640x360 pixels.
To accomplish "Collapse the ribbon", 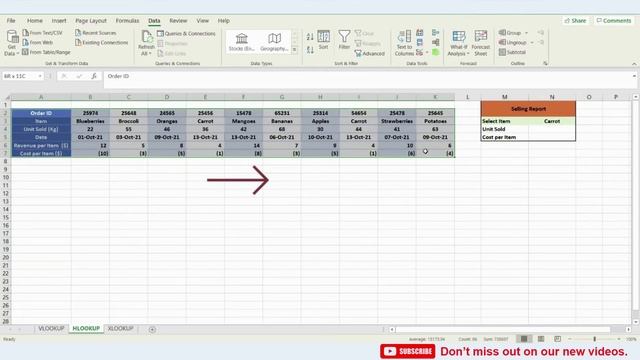I will [634, 64].
